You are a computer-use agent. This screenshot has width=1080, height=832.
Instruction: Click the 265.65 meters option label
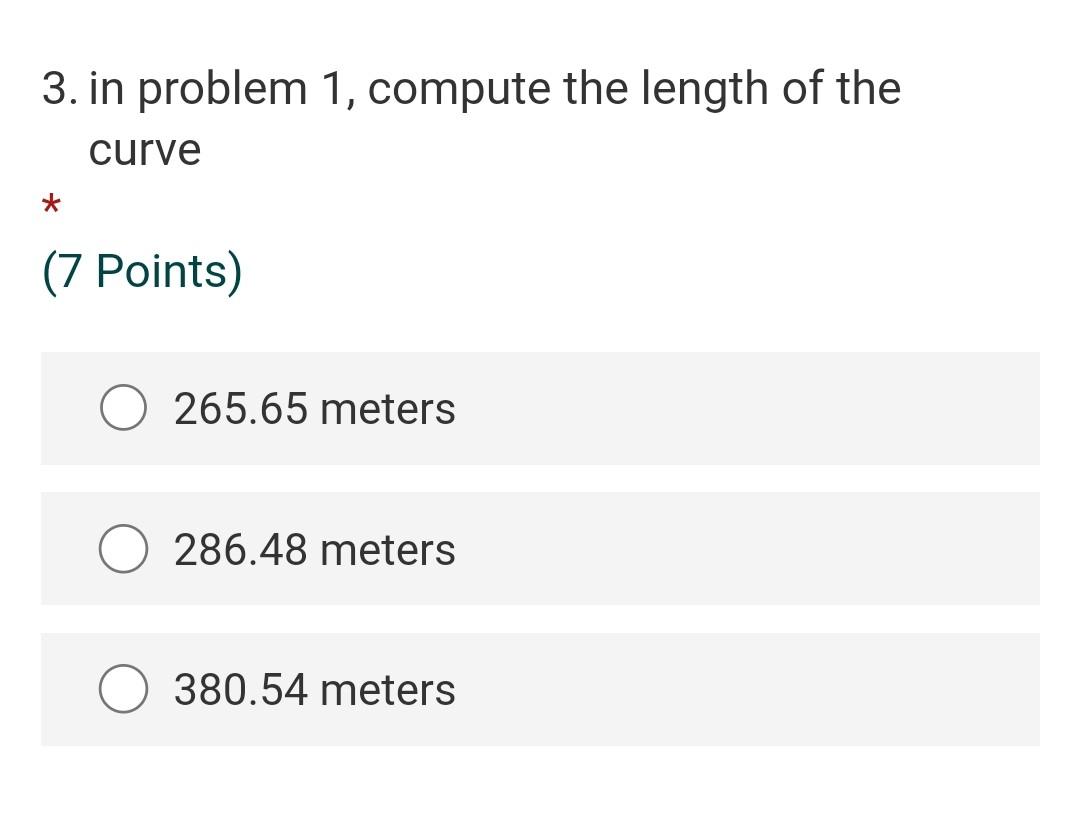315,407
